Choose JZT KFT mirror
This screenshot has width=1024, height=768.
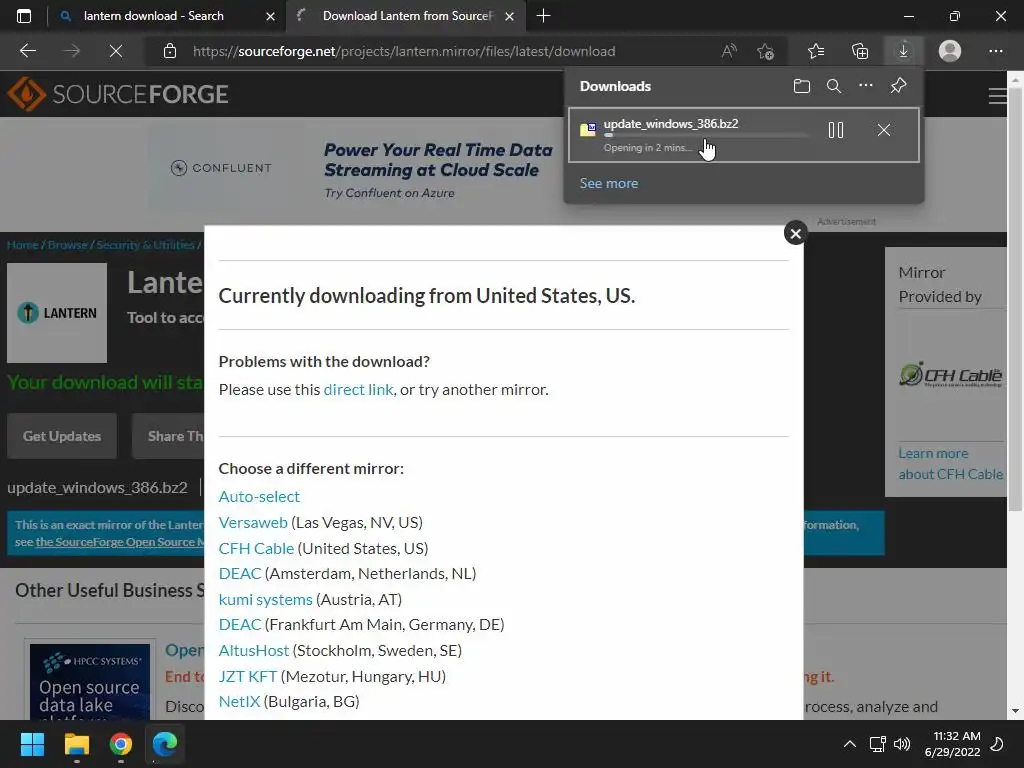[248, 677]
